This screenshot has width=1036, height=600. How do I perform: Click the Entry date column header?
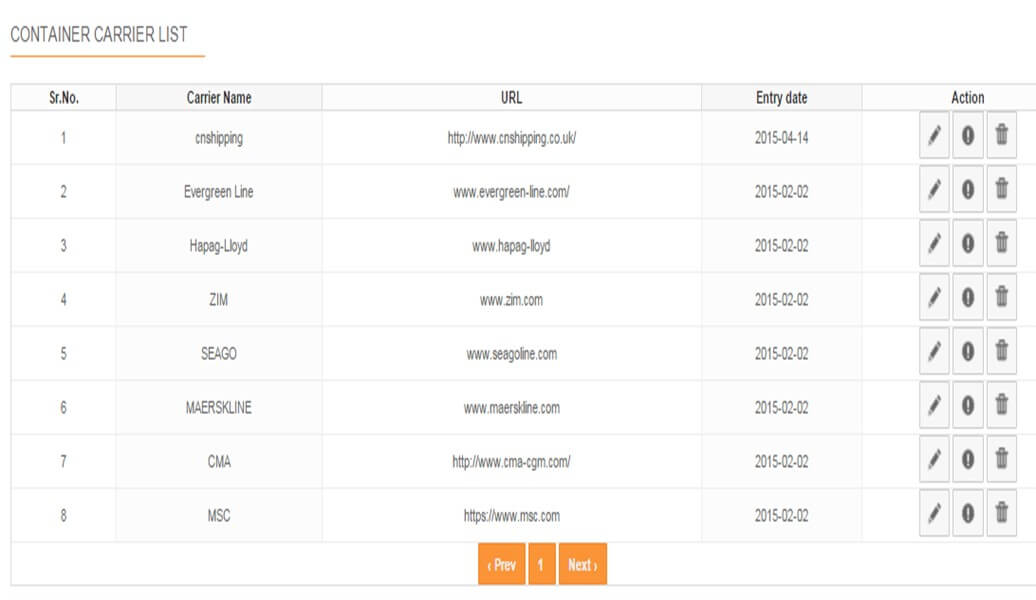coord(782,98)
